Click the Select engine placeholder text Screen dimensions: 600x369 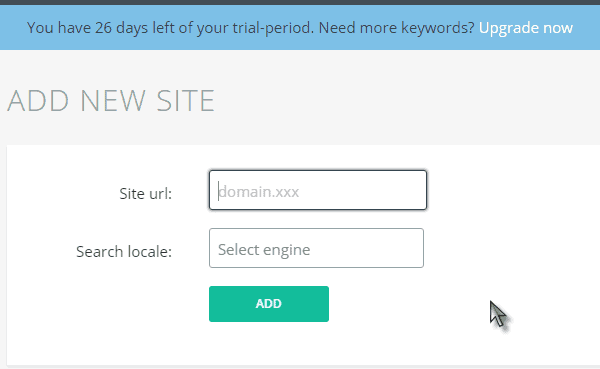pyautogui.click(x=264, y=250)
